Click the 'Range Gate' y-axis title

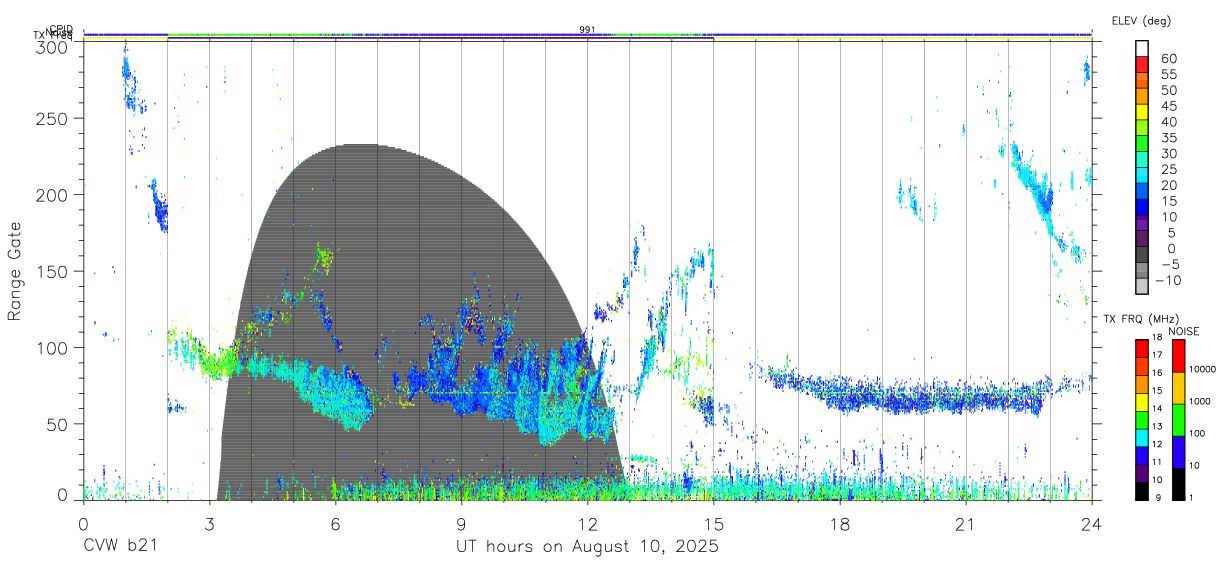pyautogui.click(x=15, y=273)
